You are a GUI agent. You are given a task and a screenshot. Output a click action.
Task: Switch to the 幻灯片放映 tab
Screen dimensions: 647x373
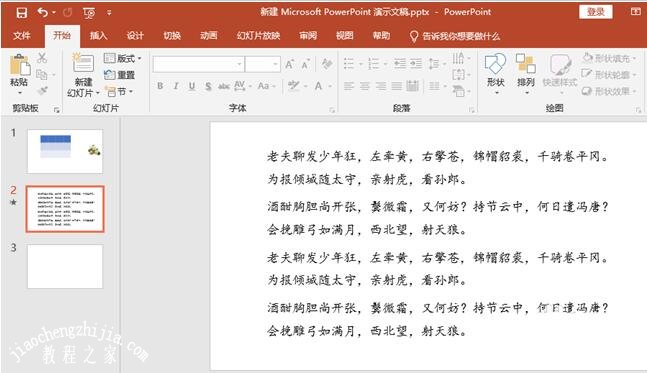(258, 36)
